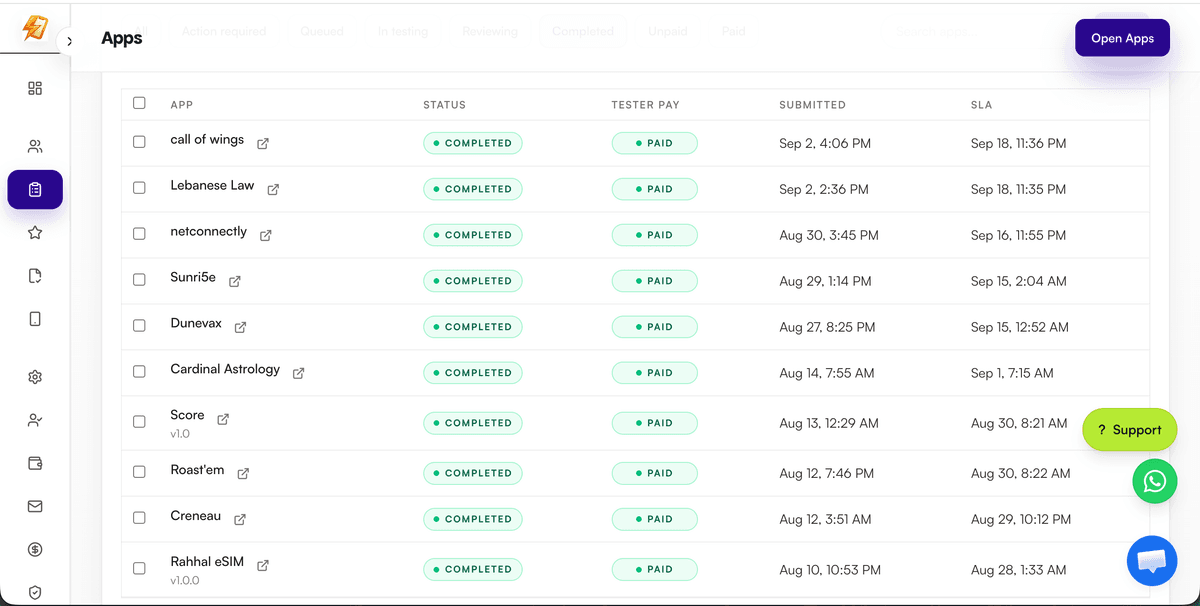Image resolution: width=1200 pixels, height=606 pixels.
Task: Open the Rahhal eSIM app name
Action: (x=208, y=563)
